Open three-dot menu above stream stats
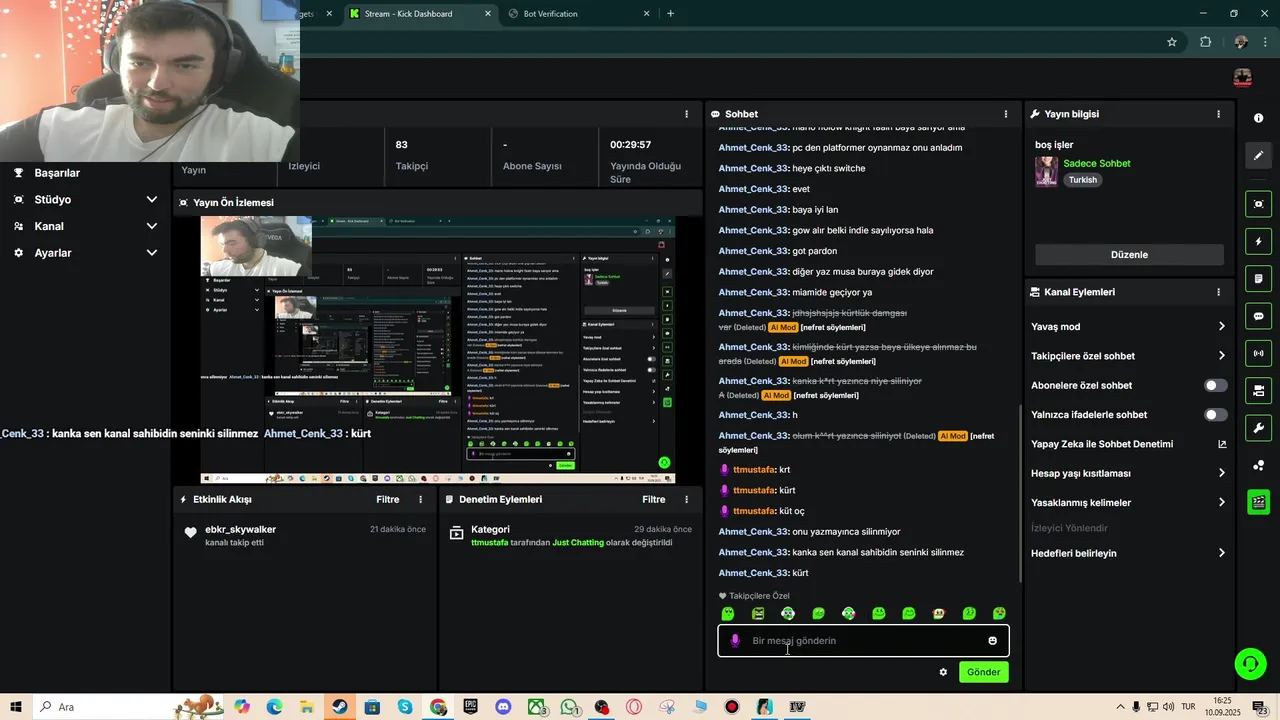Image resolution: width=1280 pixels, height=720 pixels. click(686, 114)
